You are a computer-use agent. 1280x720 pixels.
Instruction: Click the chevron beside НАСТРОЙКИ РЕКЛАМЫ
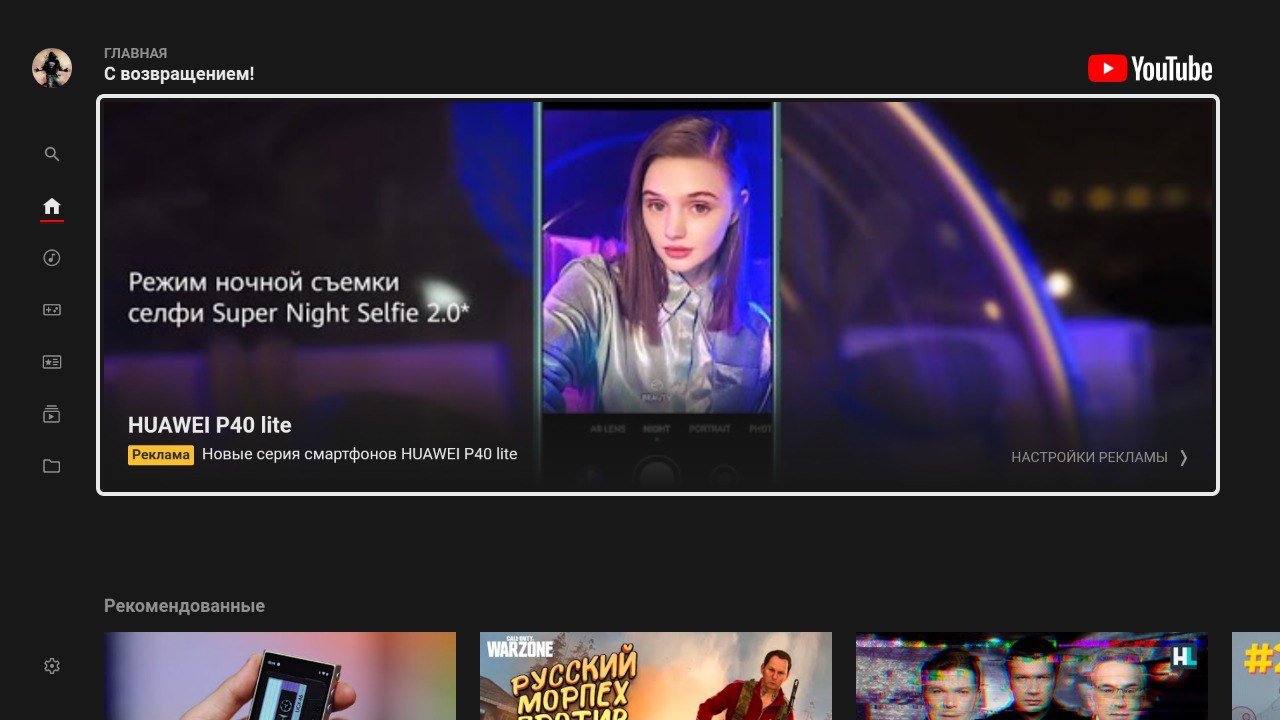1184,457
